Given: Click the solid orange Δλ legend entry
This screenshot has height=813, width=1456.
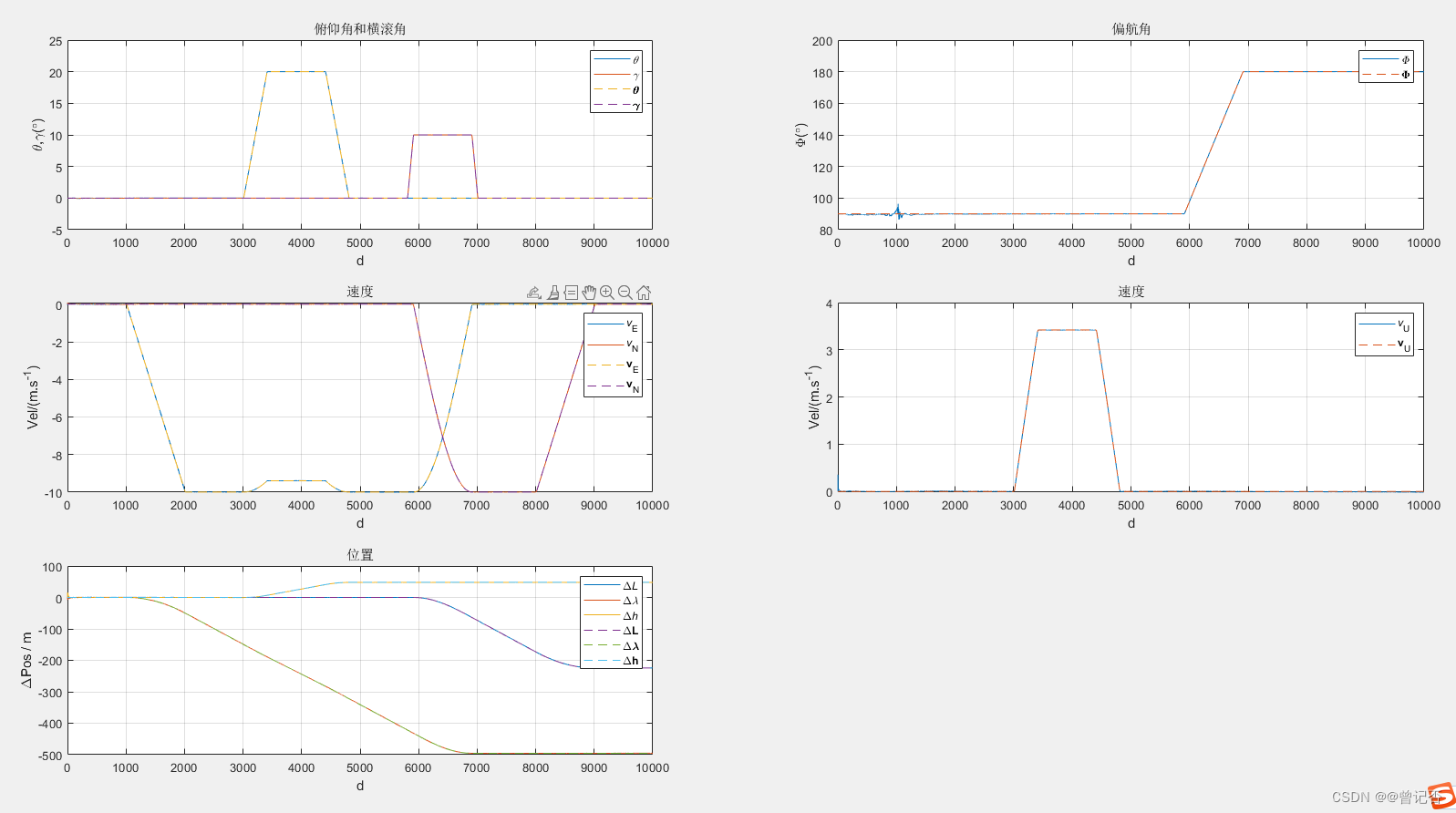Looking at the screenshot, I should coord(611,601).
